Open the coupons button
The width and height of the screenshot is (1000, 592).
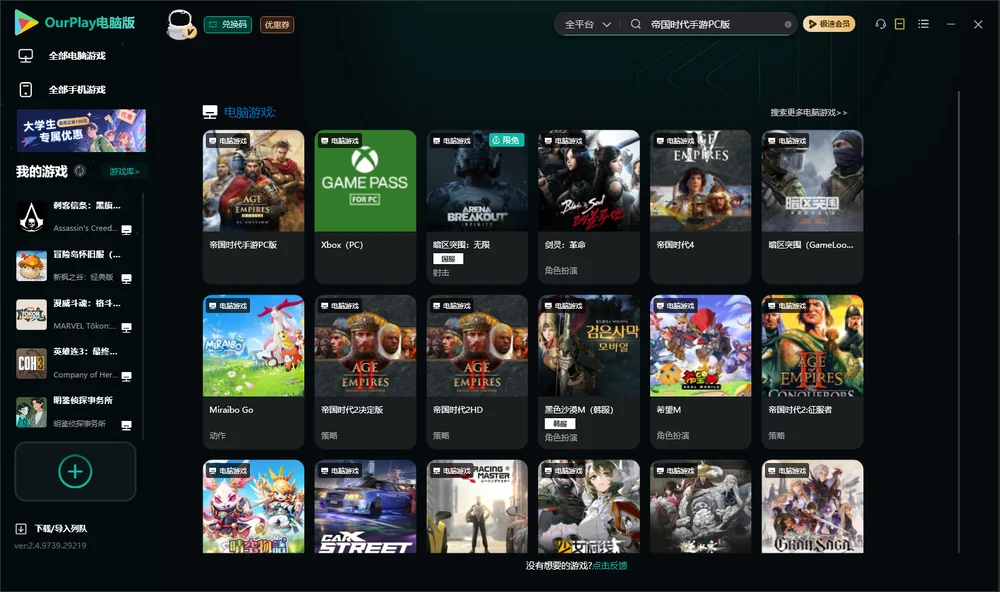[x=277, y=25]
